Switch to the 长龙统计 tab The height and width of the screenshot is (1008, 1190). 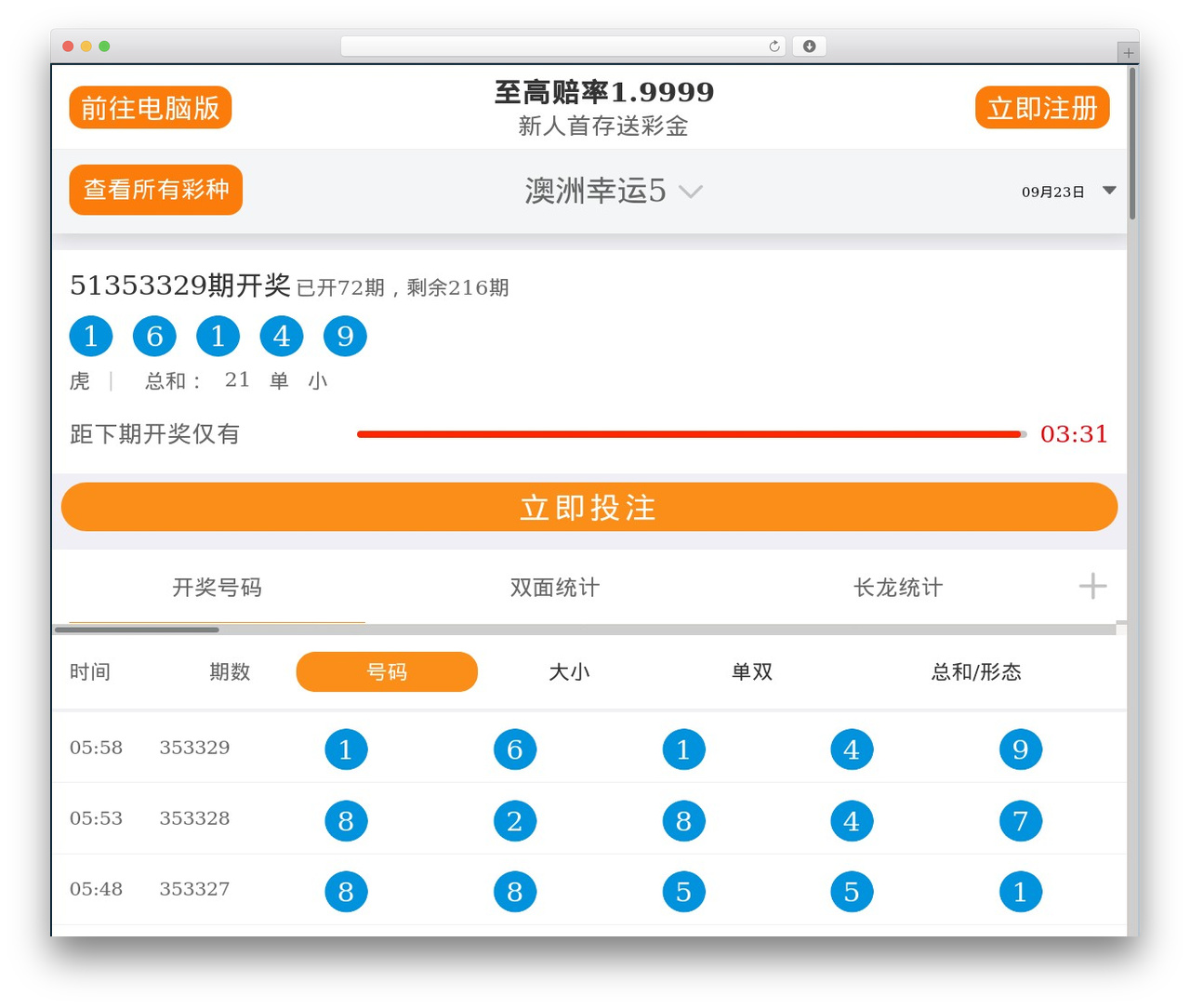[898, 588]
